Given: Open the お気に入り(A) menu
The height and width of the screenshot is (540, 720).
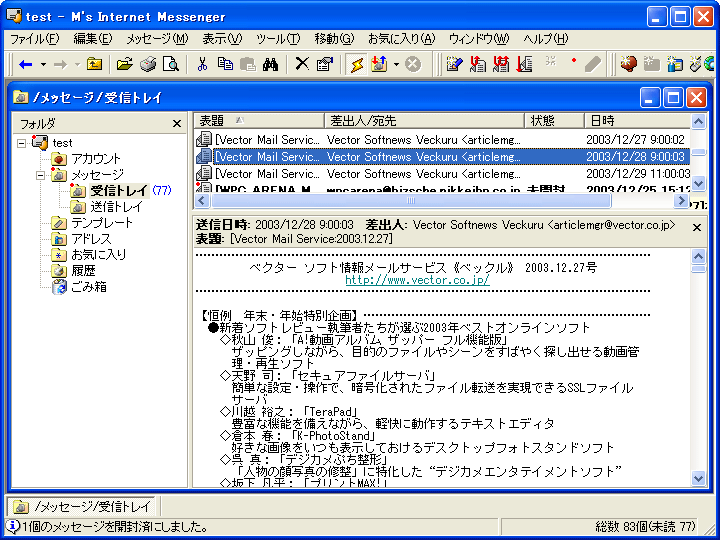Looking at the screenshot, I should pos(402,39).
